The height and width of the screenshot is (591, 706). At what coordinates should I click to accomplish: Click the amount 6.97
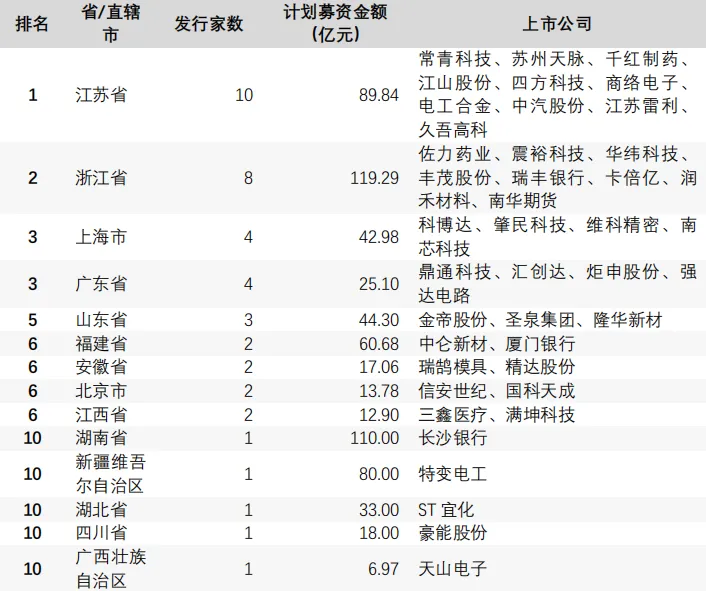coord(383,569)
